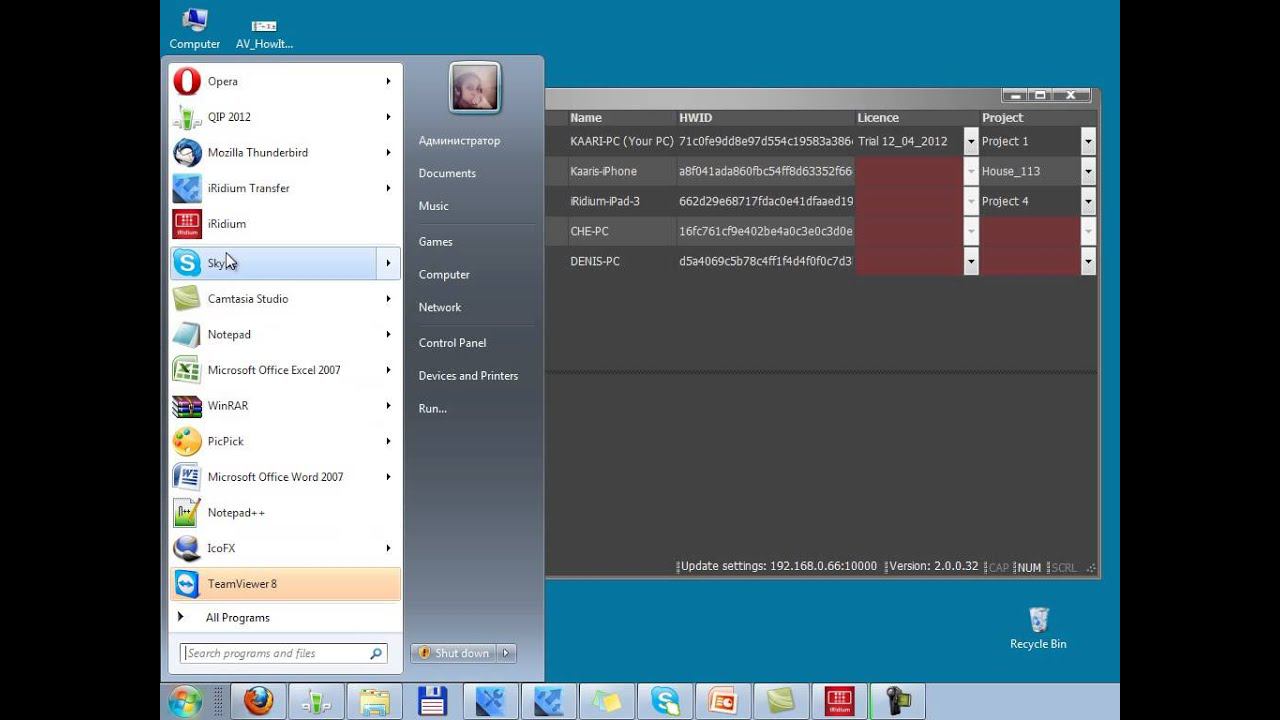1280x720 pixels.
Task: Open Firefox from the taskbar
Action: (259, 702)
